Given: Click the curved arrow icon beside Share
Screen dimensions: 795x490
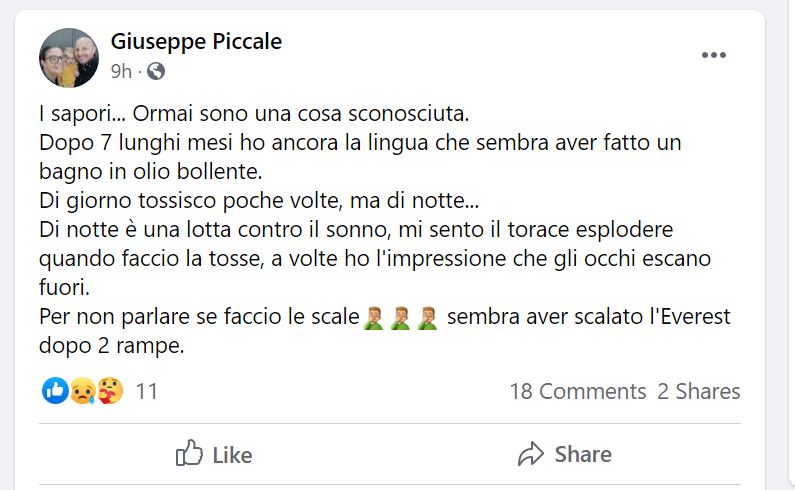Looking at the screenshot, I should click(x=531, y=454).
